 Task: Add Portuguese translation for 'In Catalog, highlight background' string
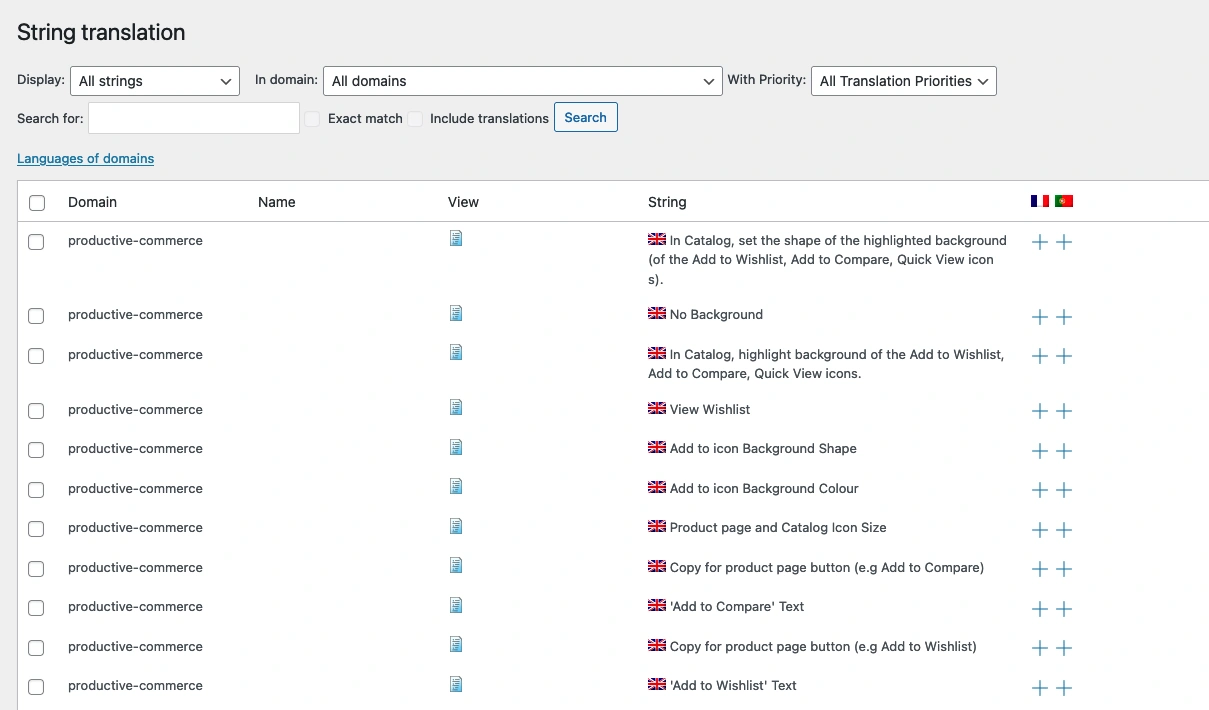[x=1064, y=356]
